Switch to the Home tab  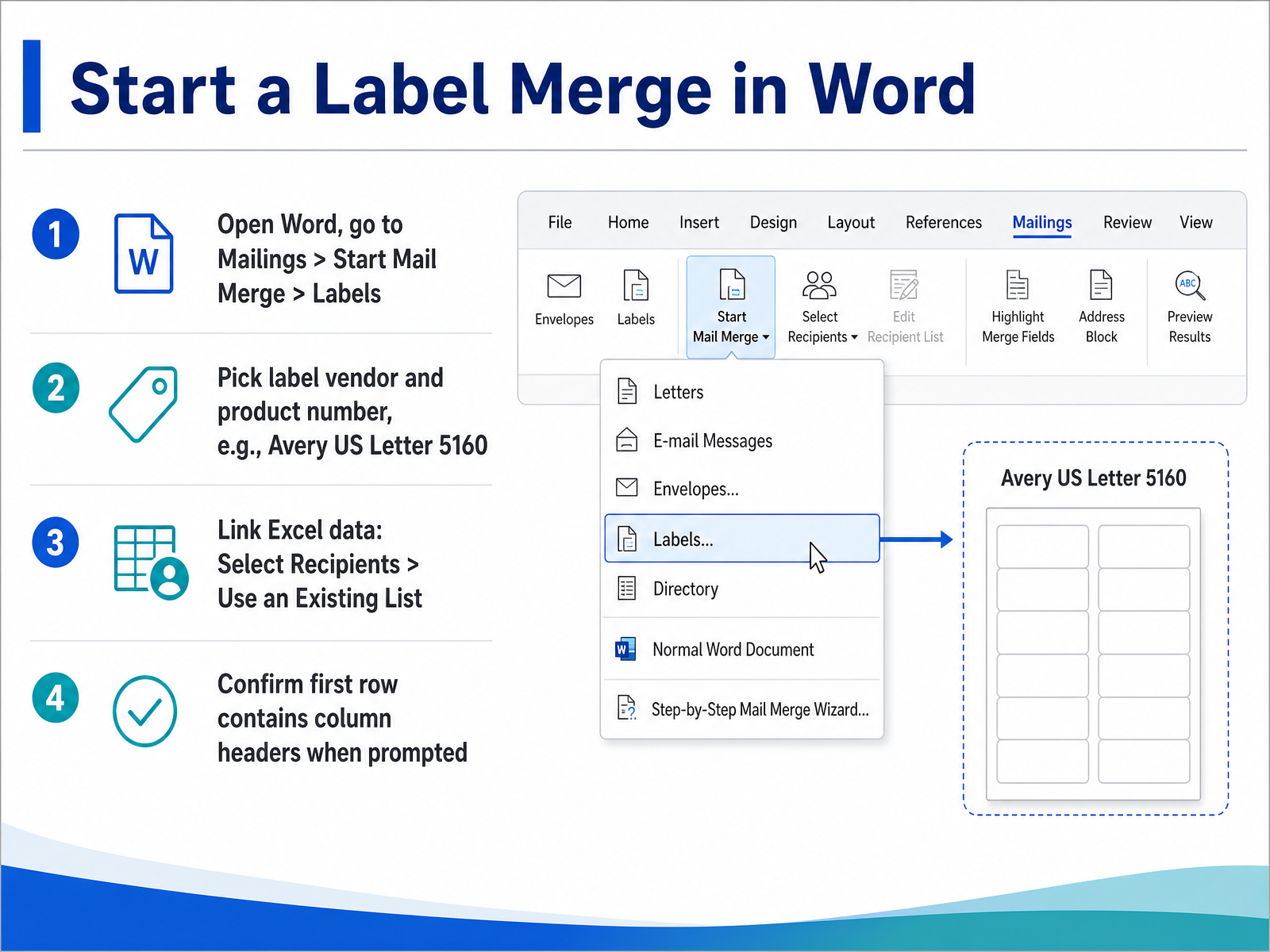pyautogui.click(x=628, y=222)
